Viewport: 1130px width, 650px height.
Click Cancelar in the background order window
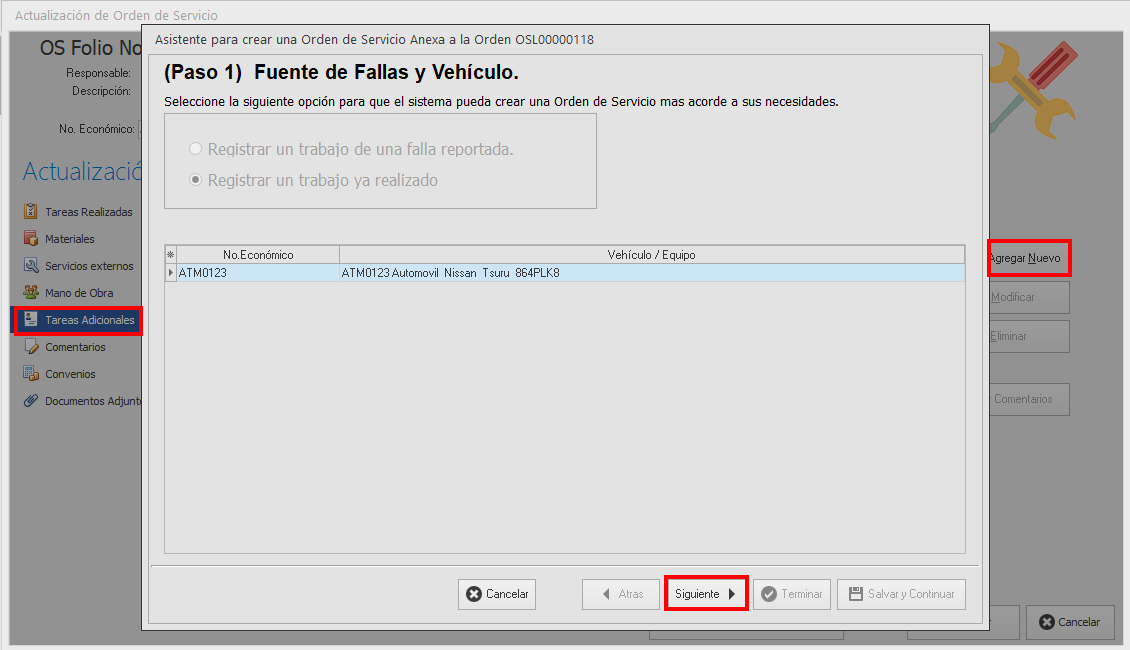pyautogui.click(x=1070, y=622)
